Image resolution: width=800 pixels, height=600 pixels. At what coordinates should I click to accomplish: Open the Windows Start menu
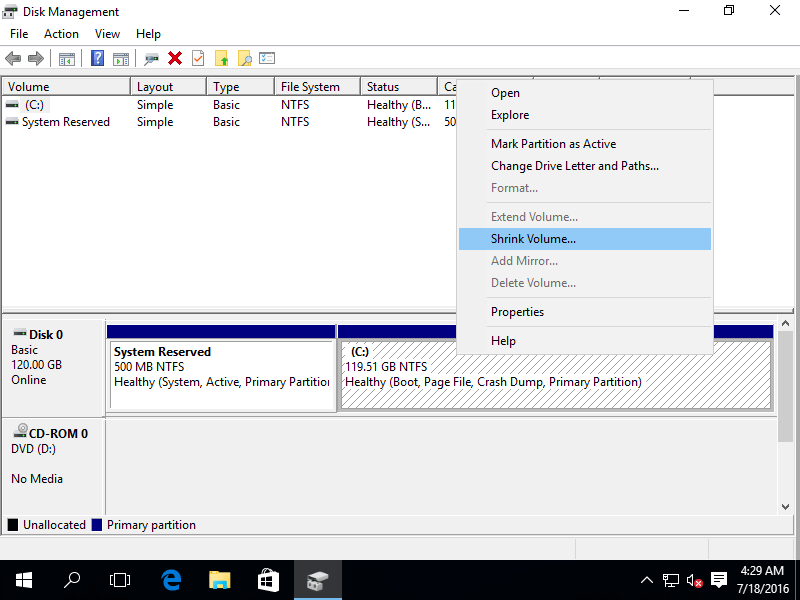23,580
